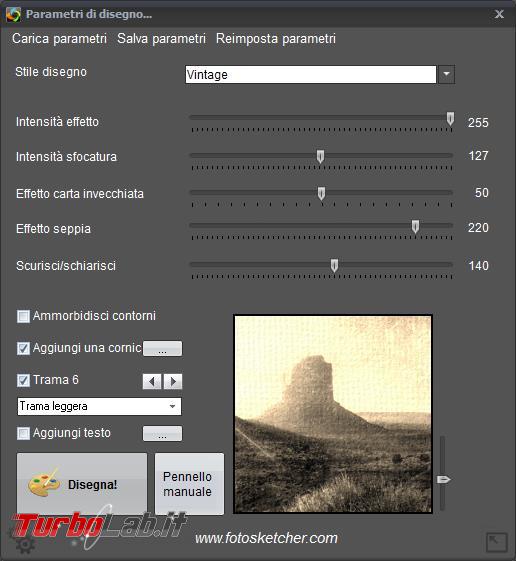The height and width of the screenshot is (561, 516).
Task: Open text options button next to Aggiungi testo
Action: pos(162,434)
